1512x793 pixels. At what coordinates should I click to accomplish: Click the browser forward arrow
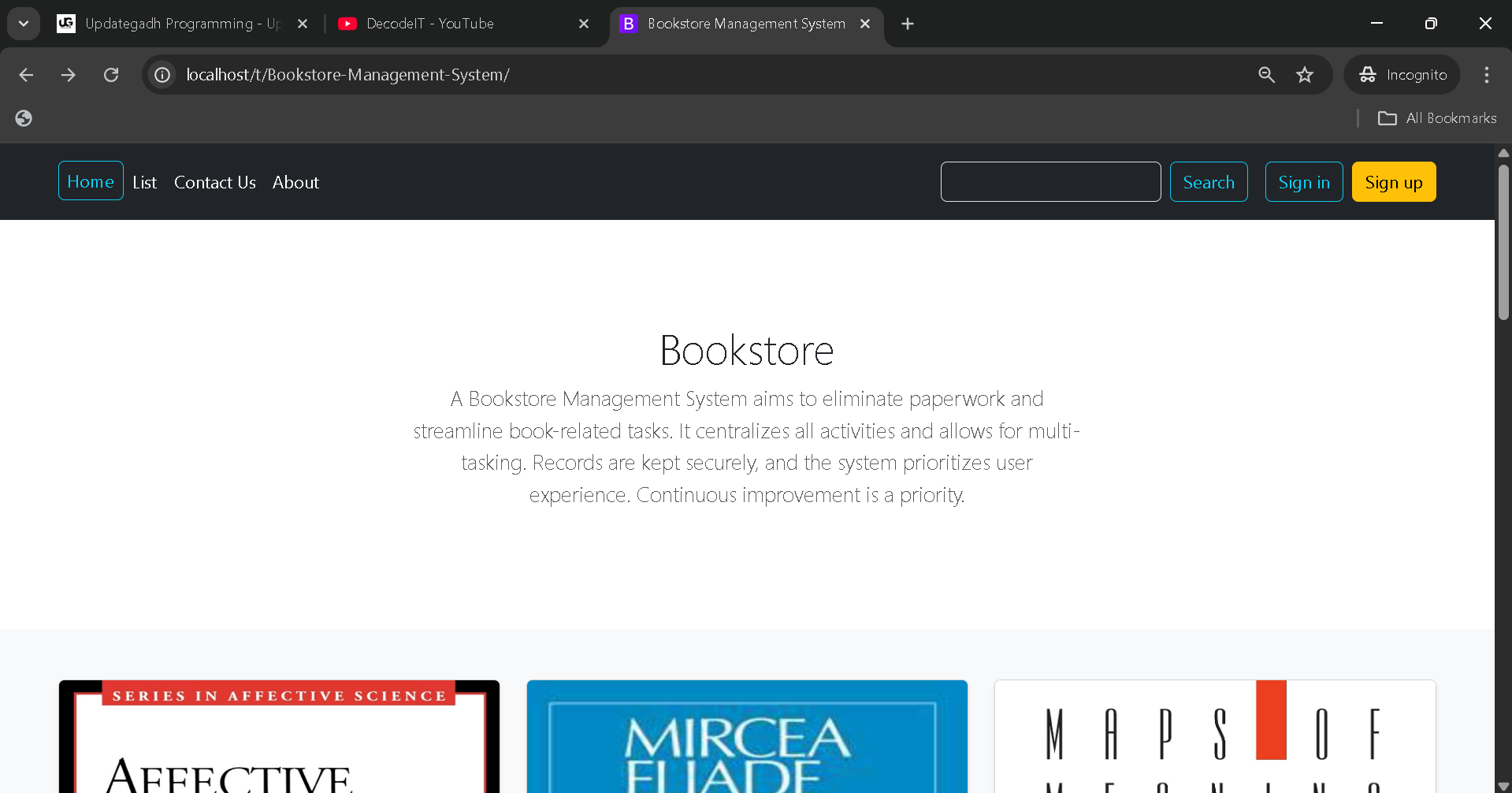click(x=69, y=75)
